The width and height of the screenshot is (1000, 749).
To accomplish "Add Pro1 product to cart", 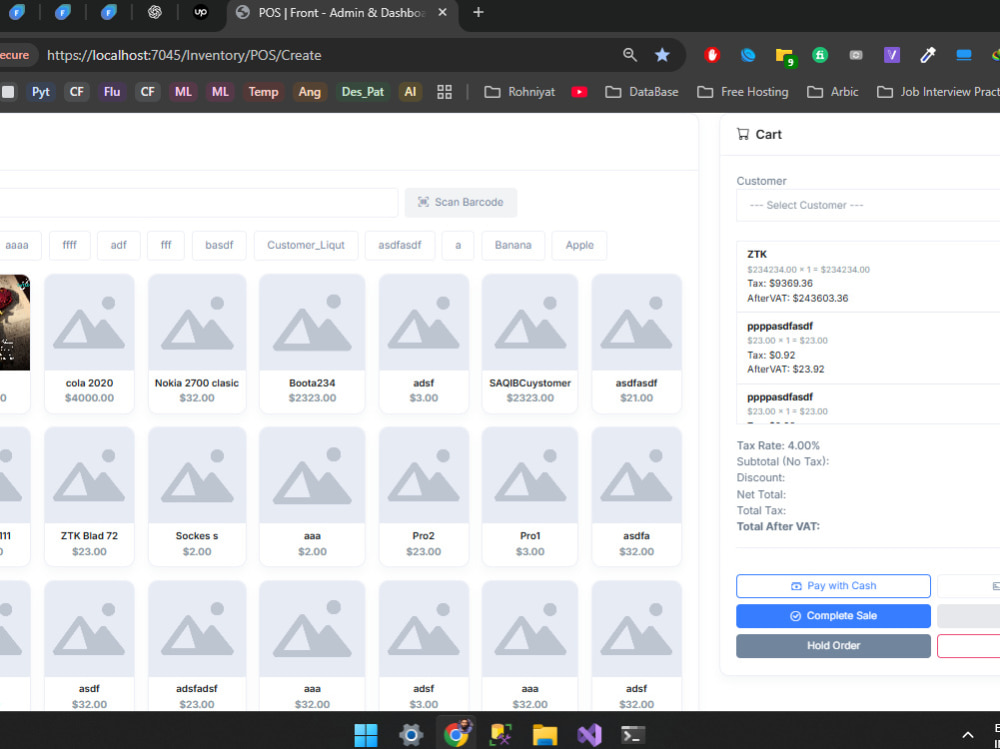I will tap(530, 496).
